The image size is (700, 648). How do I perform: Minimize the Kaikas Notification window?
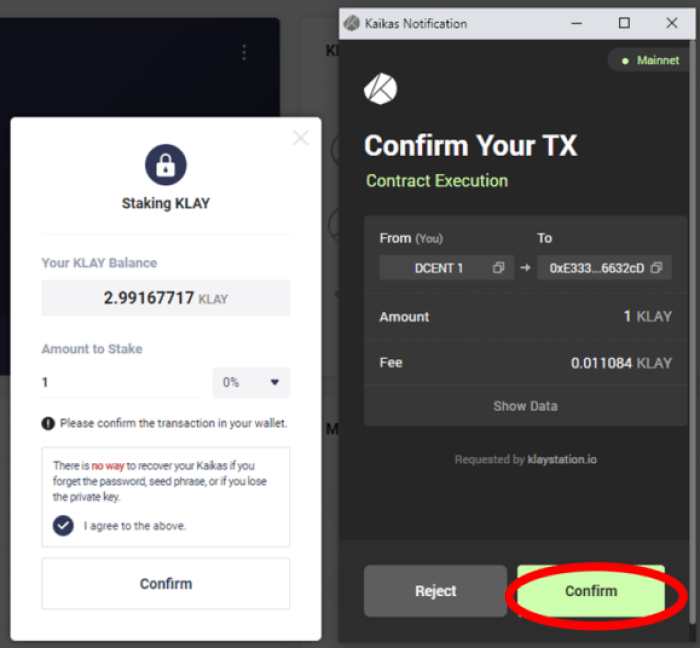pyautogui.click(x=576, y=23)
